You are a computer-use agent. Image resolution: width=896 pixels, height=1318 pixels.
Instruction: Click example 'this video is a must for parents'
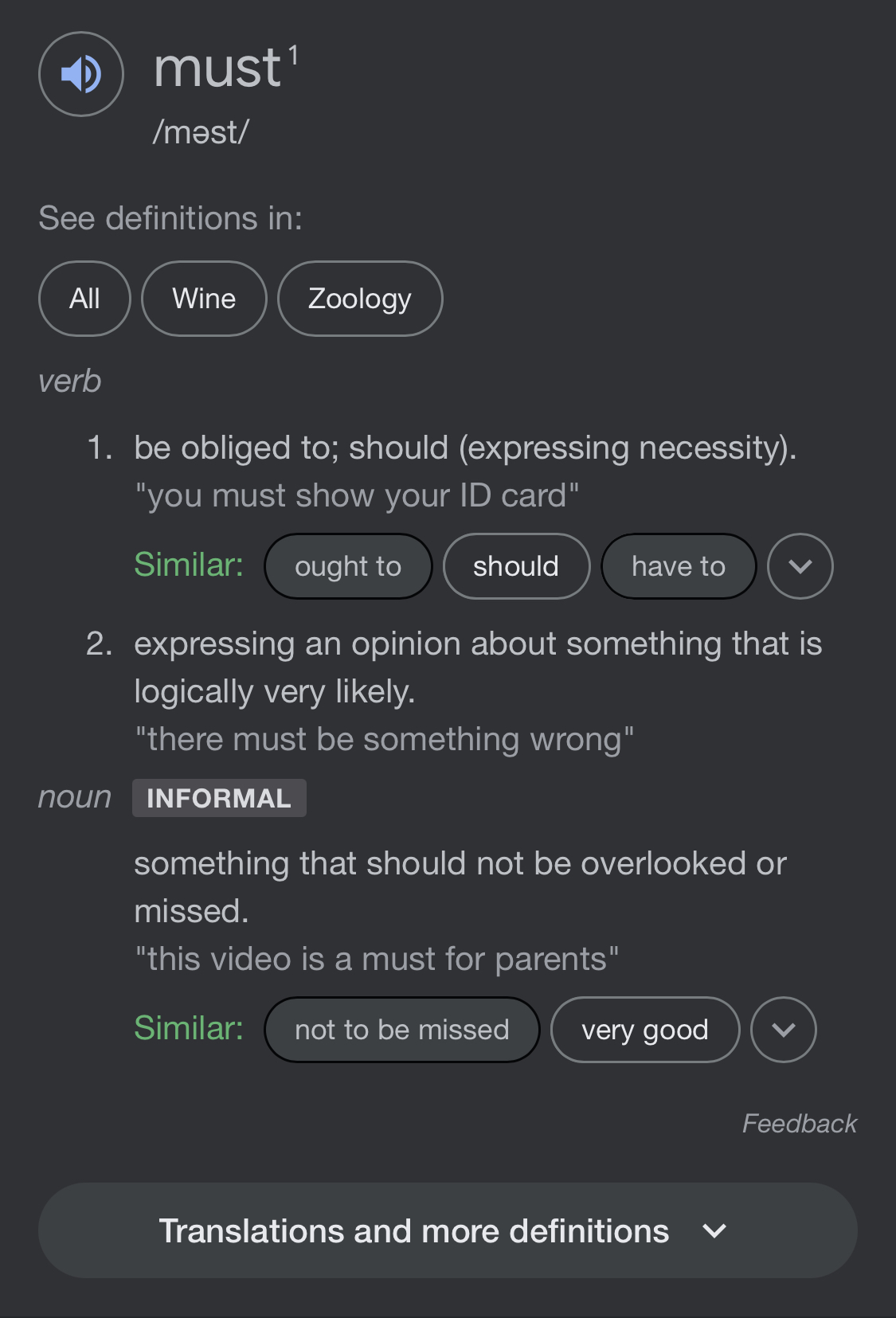click(x=377, y=959)
